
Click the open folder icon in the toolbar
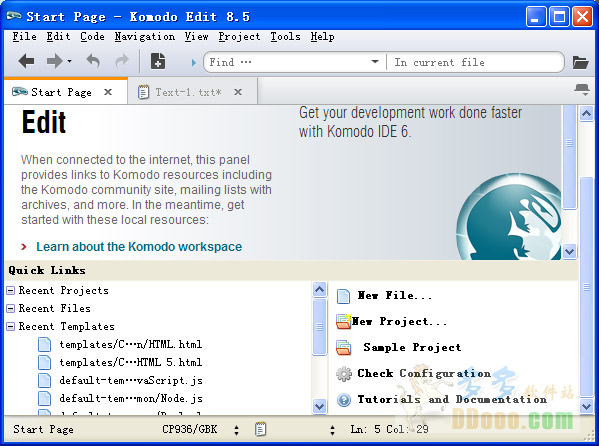tap(580, 62)
